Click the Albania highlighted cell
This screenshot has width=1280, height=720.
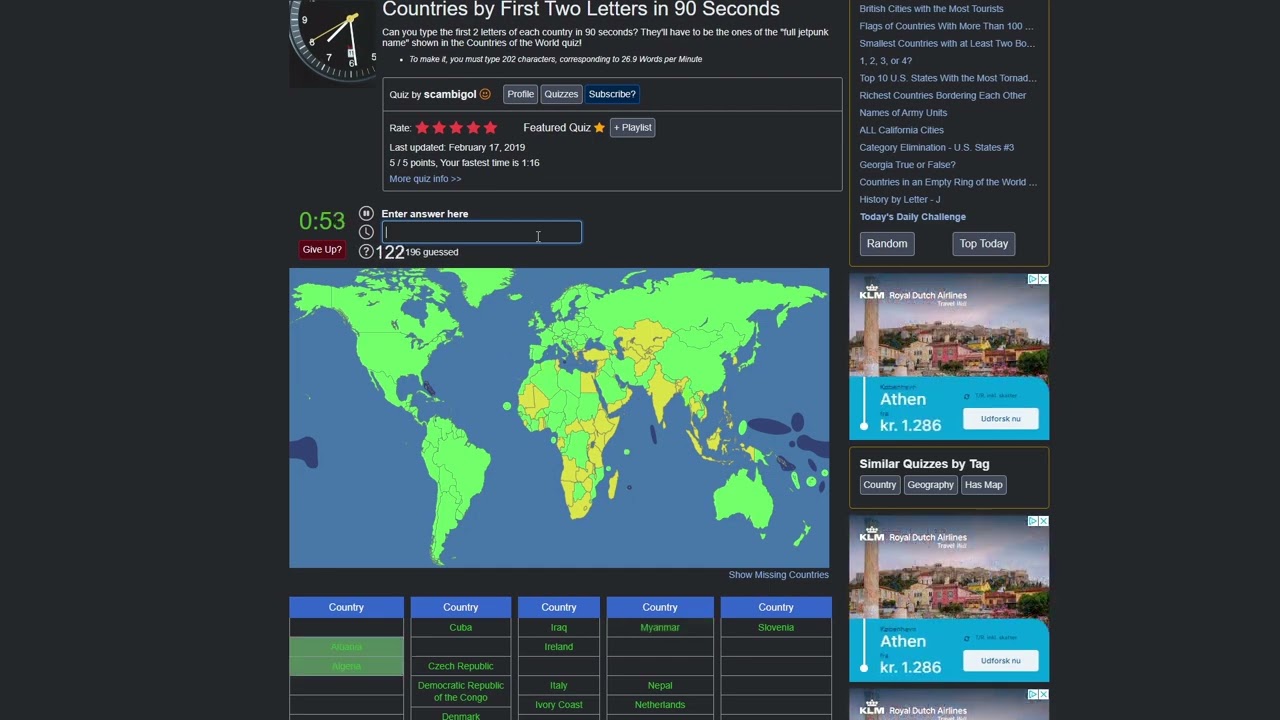(346, 647)
